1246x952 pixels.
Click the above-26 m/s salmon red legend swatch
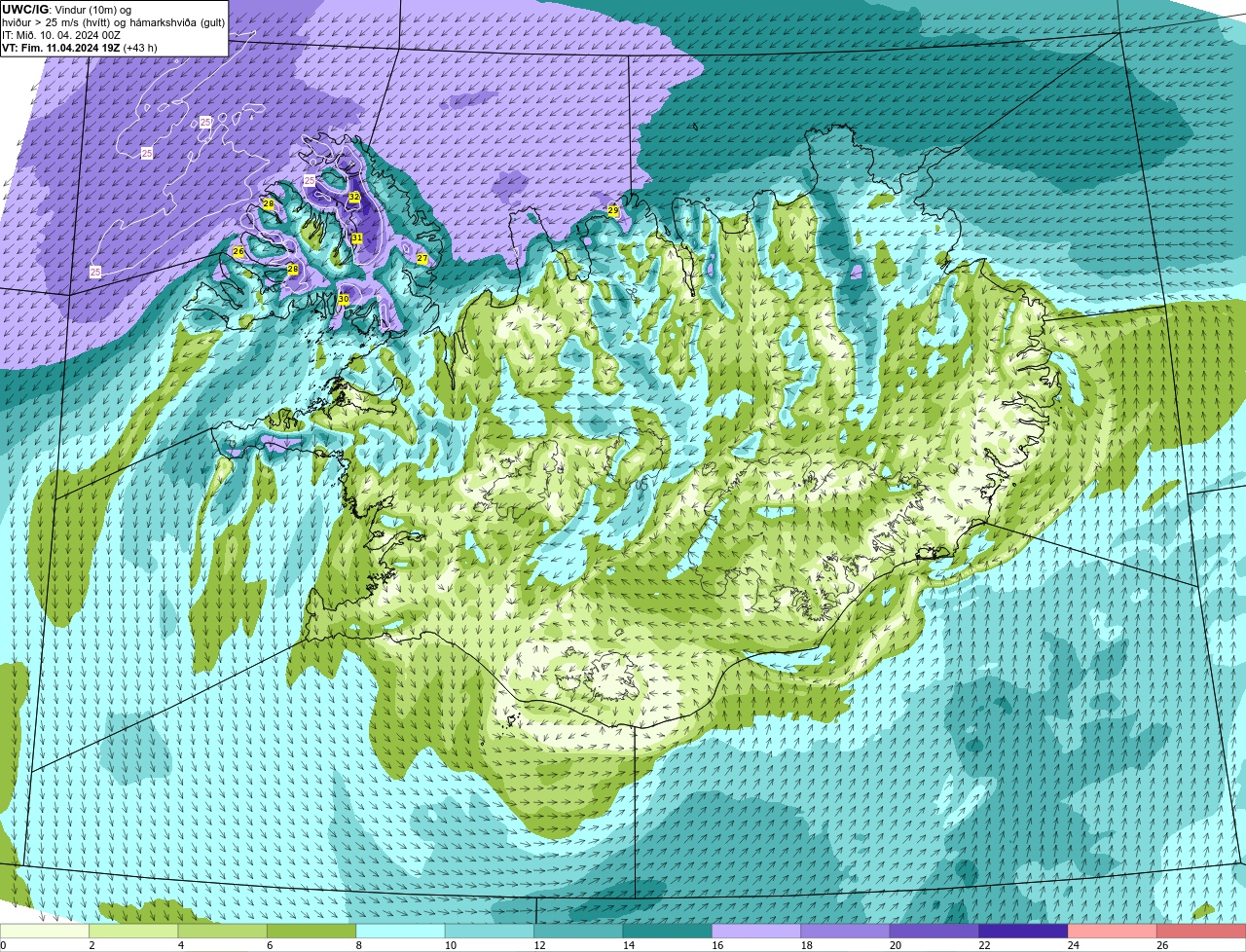click(1201, 931)
